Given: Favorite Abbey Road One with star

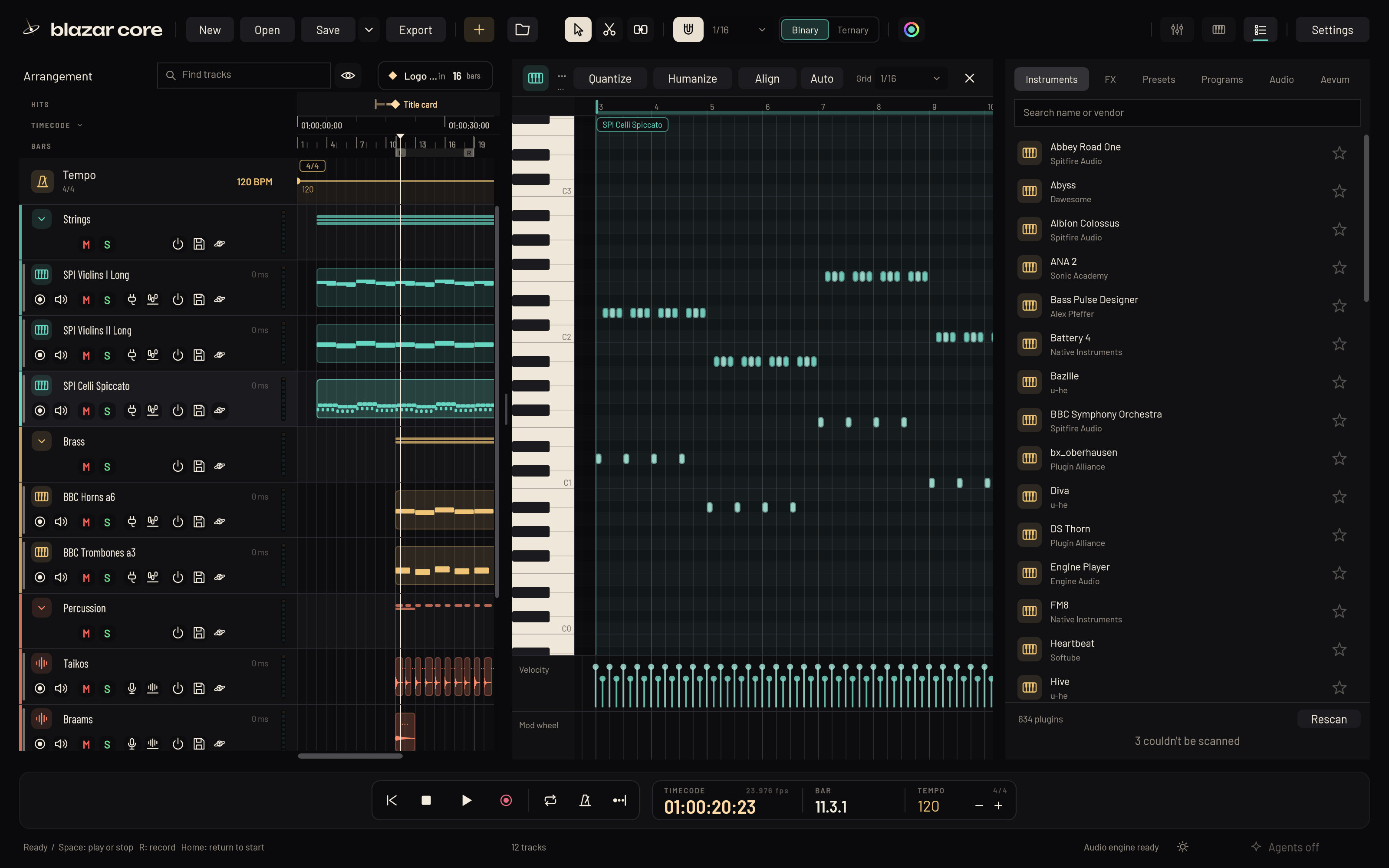Looking at the screenshot, I should pos(1339,153).
